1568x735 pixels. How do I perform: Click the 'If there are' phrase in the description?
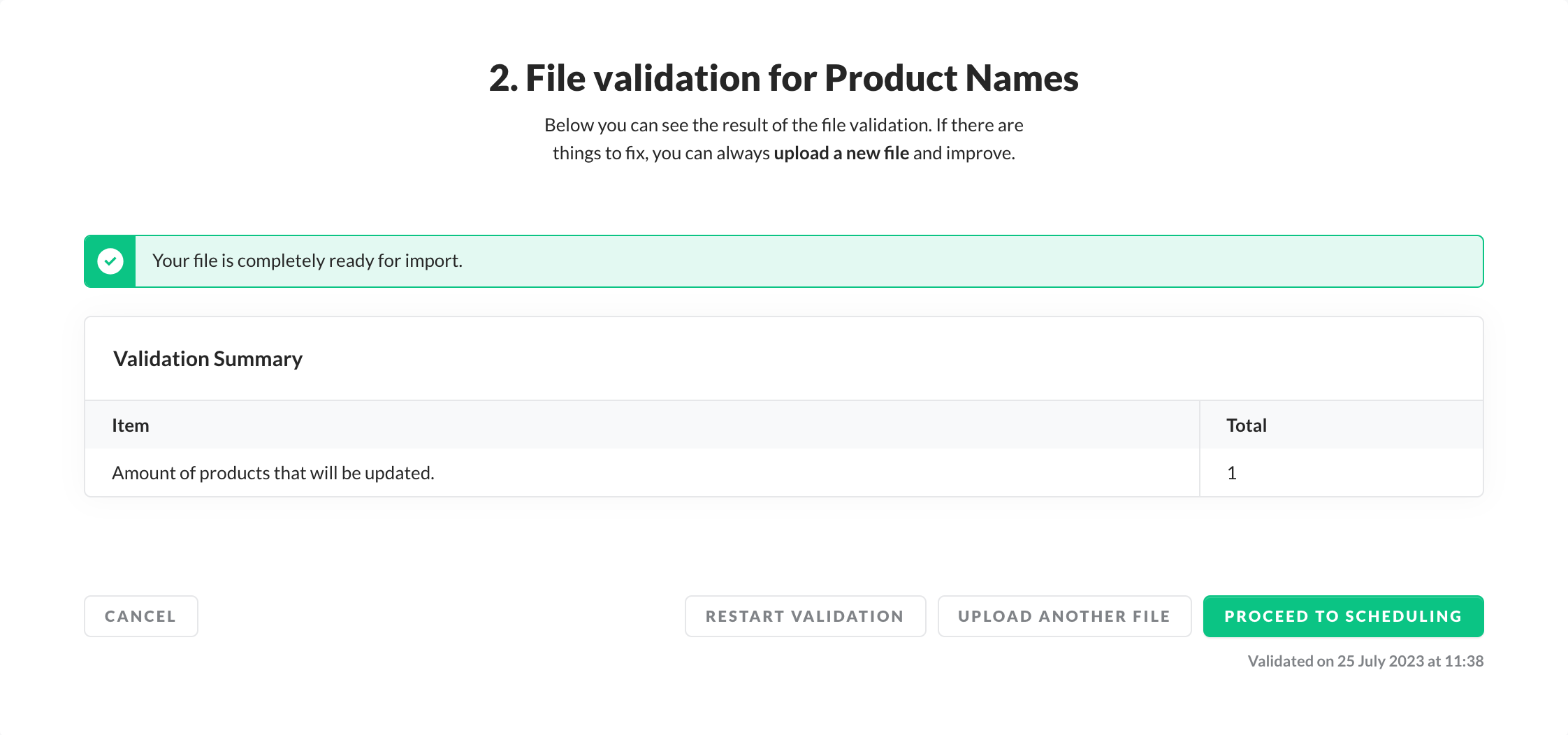[980, 125]
